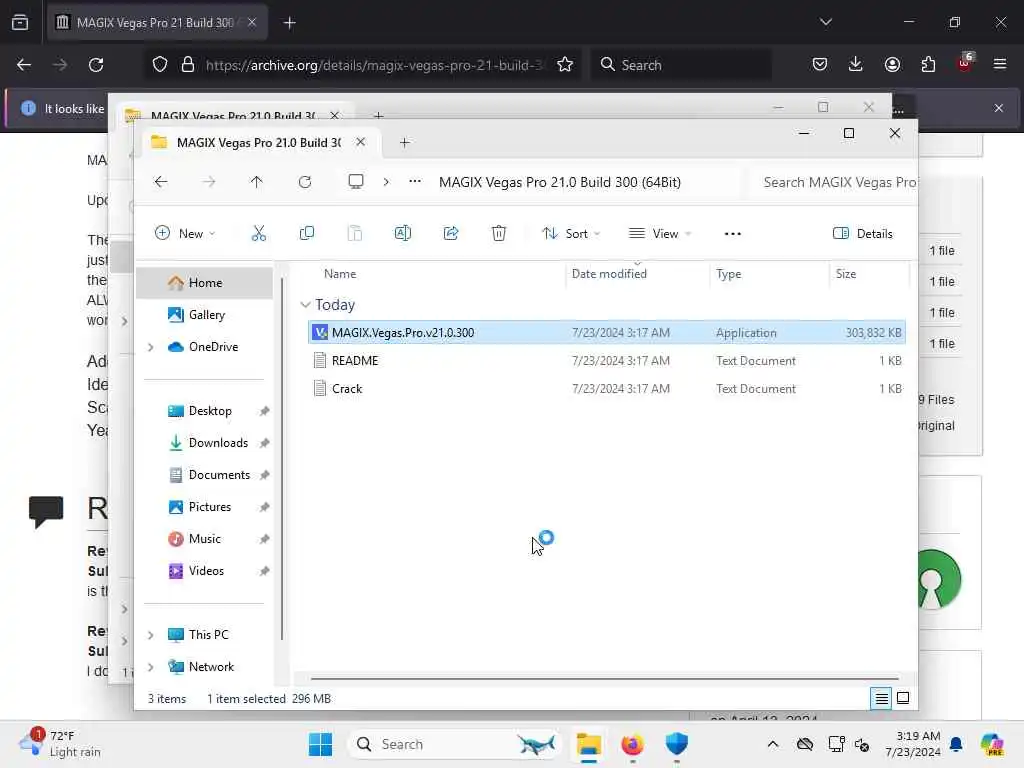Bookmark this page with the star icon
Image resolution: width=1024 pixels, height=768 pixels.
(565, 65)
